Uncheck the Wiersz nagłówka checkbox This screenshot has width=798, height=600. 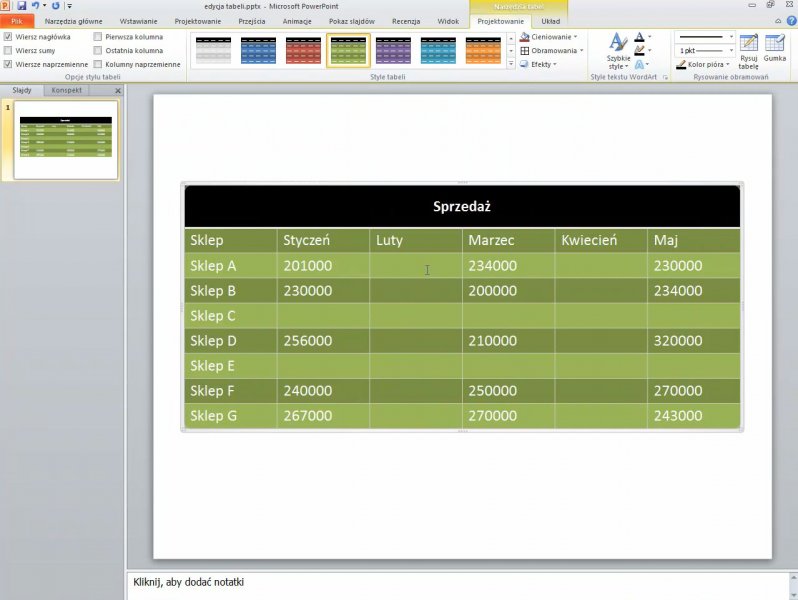click(9, 36)
